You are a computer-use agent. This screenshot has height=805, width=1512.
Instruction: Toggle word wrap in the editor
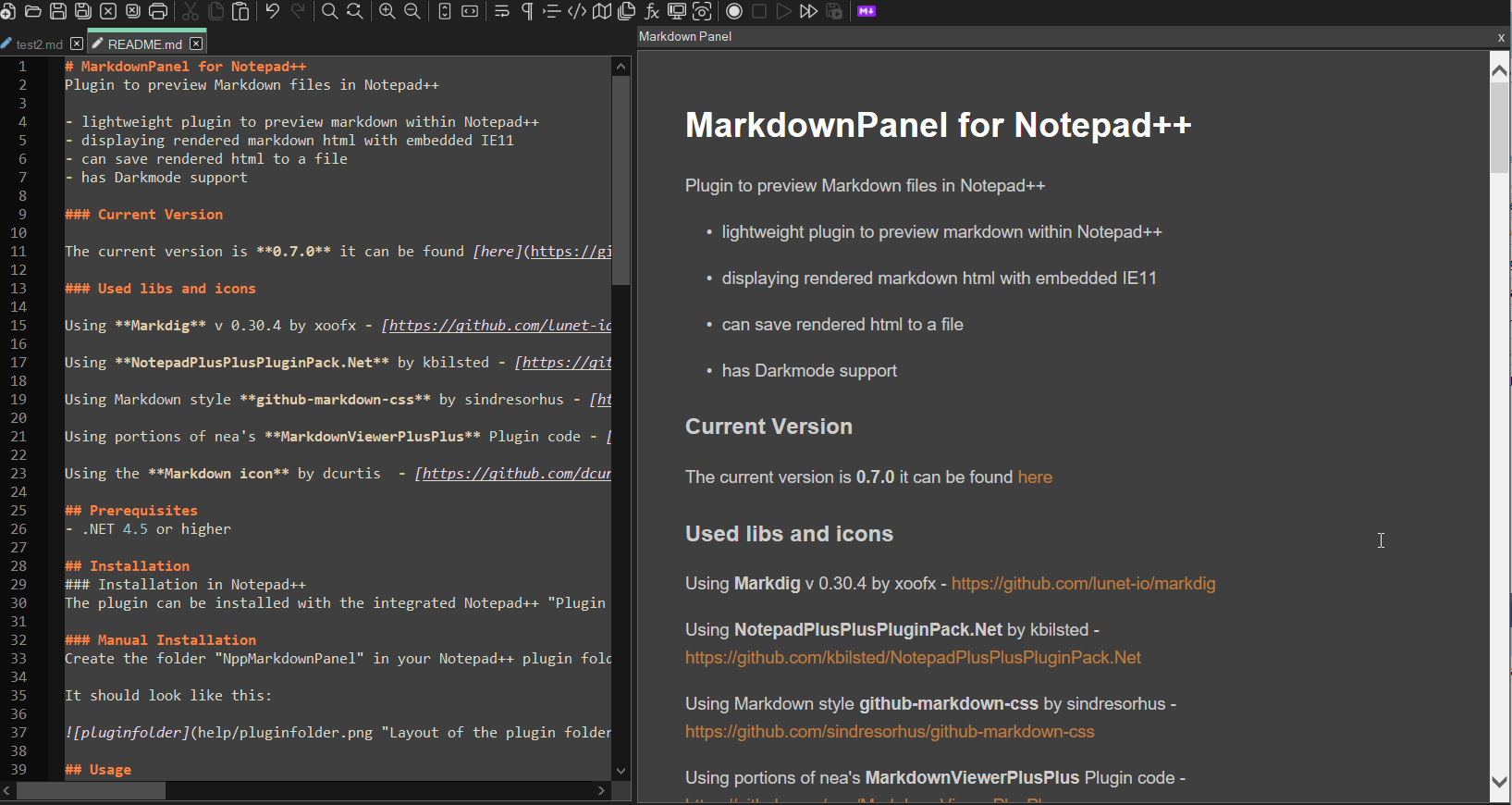click(502, 11)
